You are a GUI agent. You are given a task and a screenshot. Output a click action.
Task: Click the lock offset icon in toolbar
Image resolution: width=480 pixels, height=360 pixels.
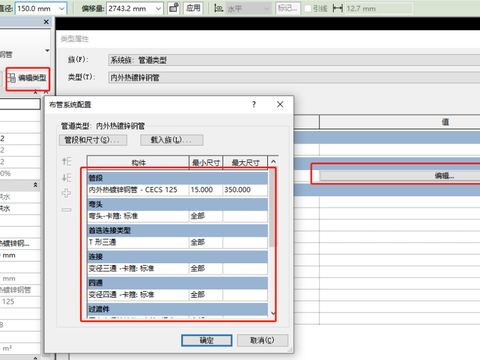tap(173, 8)
